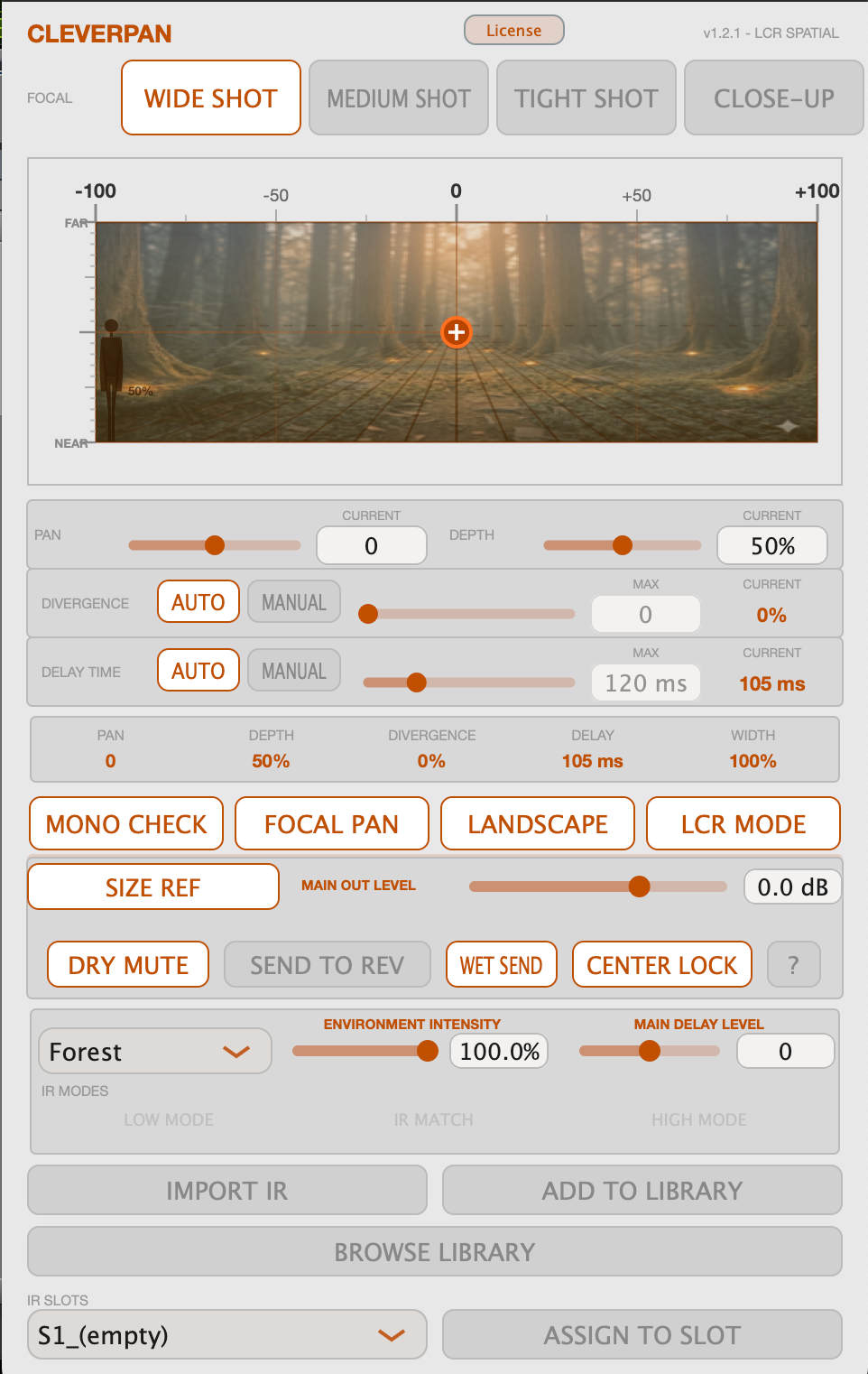868x1374 pixels.
Task: Click the Main Delay Level slider handle
Action: pyautogui.click(x=650, y=1051)
